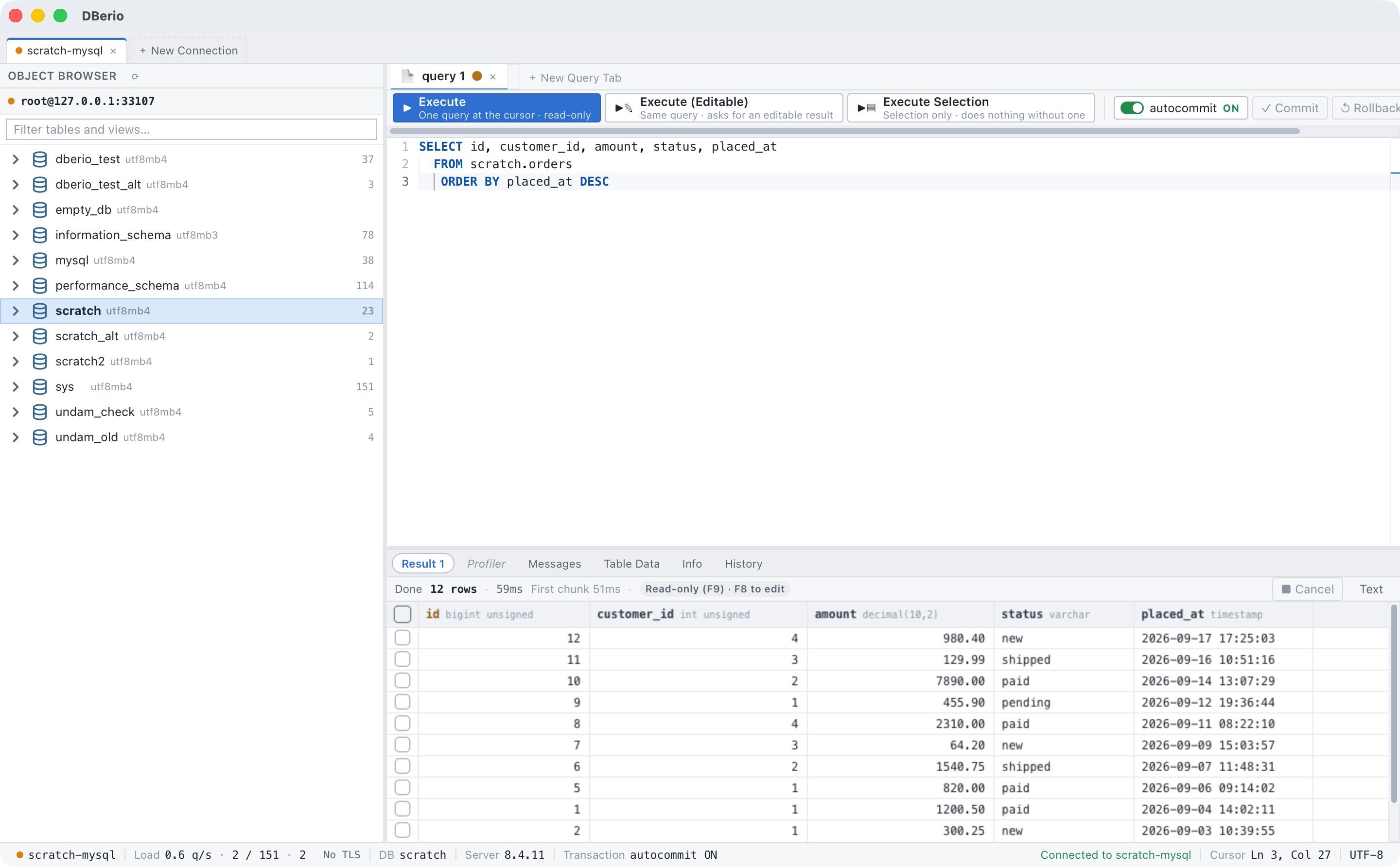1400x867 pixels.
Task: Switch to the Messages results tab
Action: pyautogui.click(x=554, y=564)
